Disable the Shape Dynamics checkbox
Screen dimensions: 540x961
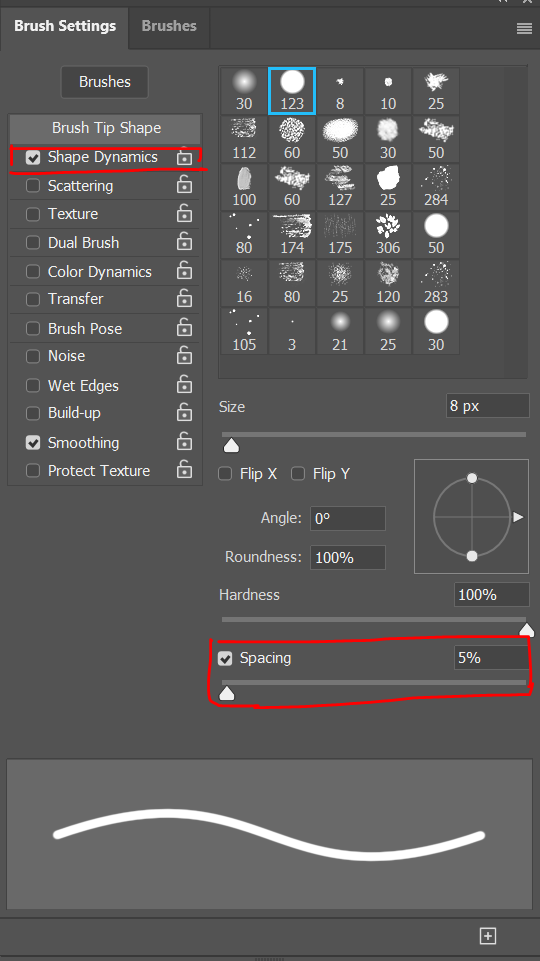[33, 158]
